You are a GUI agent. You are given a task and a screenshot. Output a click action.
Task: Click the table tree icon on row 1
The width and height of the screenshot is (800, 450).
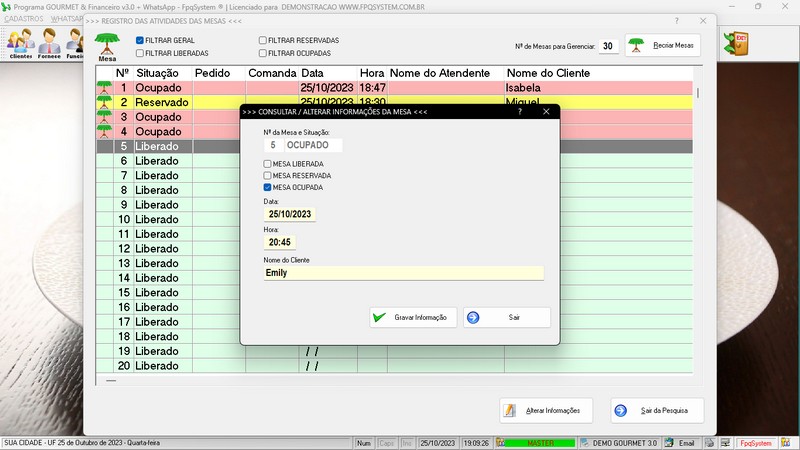coord(104,87)
